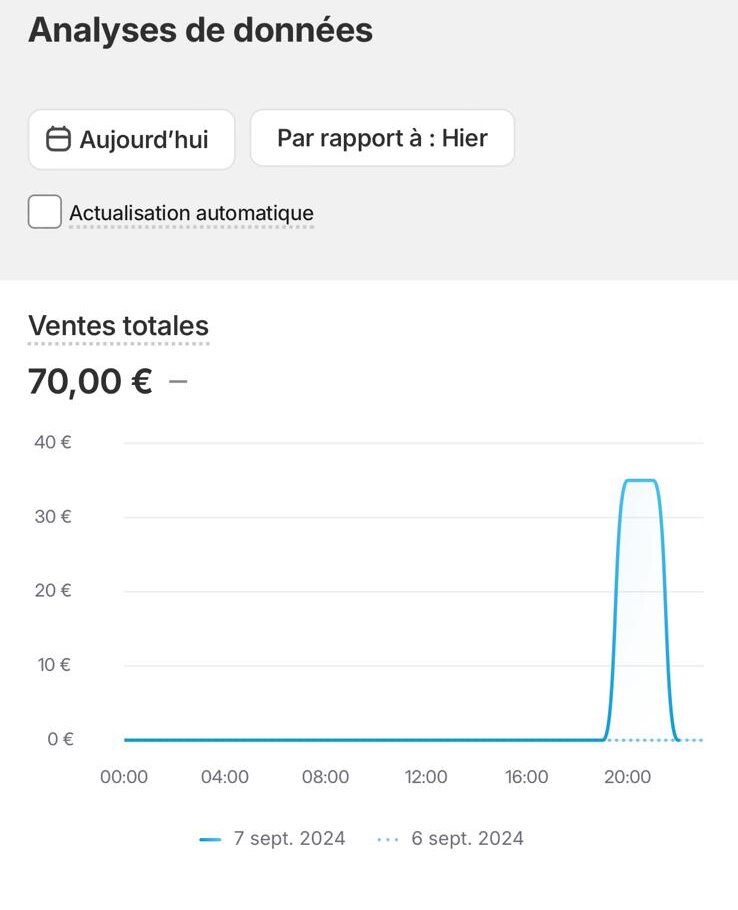Click the sales peak on the chart

click(639, 481)
